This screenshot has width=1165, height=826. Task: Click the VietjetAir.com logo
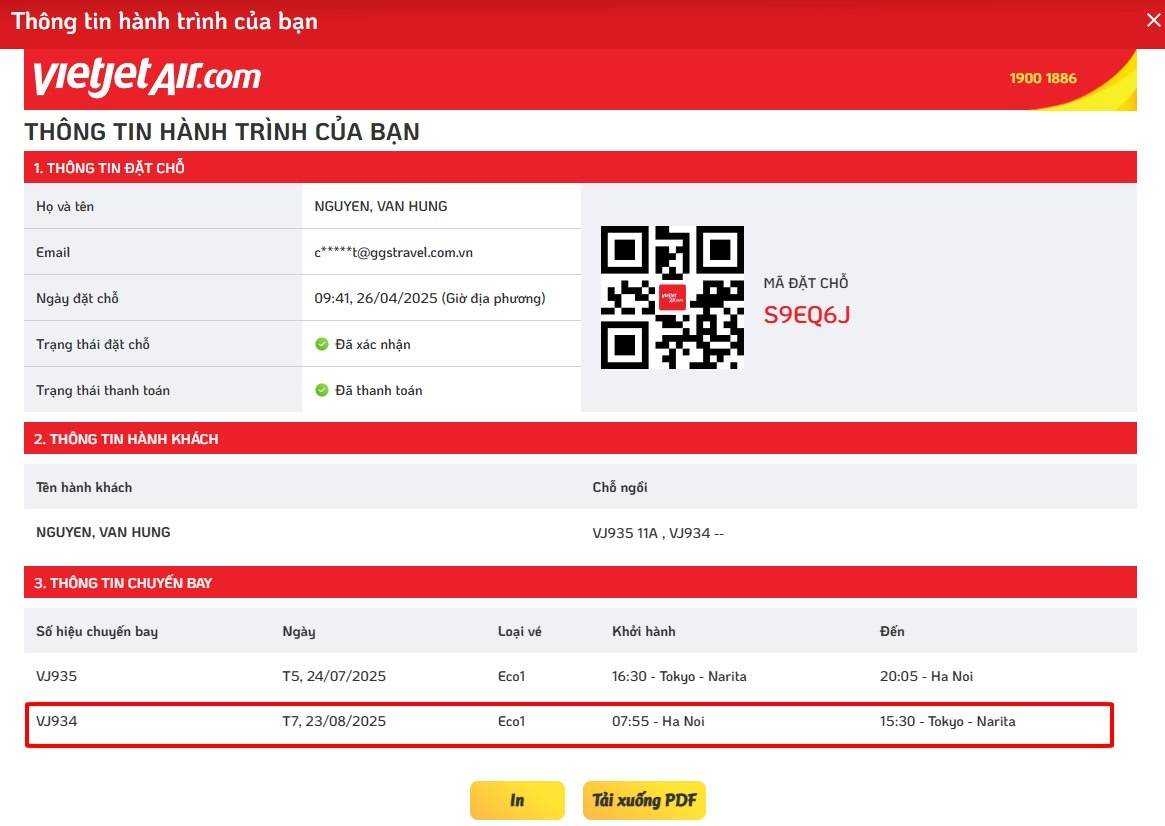(147, 77)
